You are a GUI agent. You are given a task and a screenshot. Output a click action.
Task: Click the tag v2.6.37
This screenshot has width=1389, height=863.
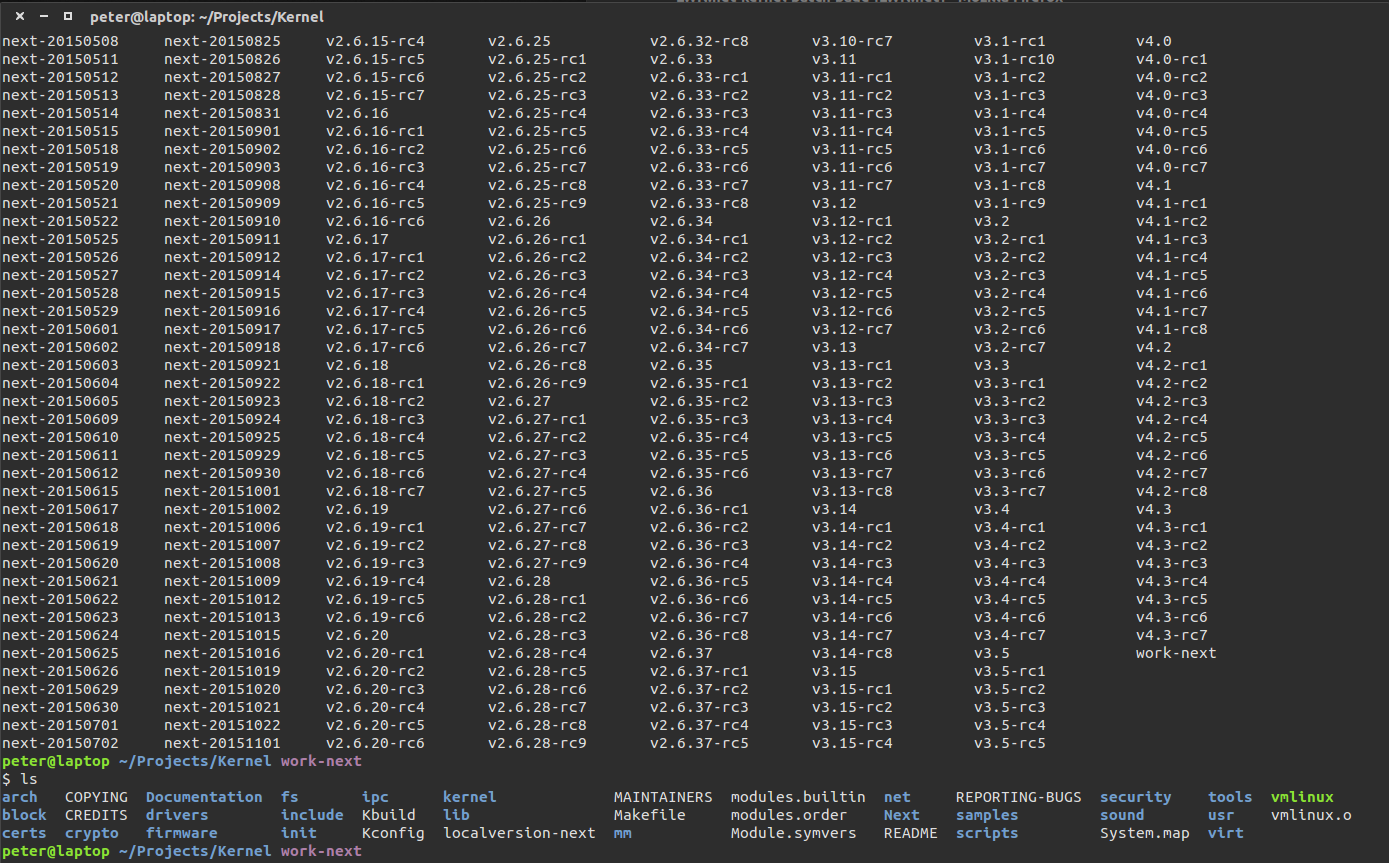point(681,653)
